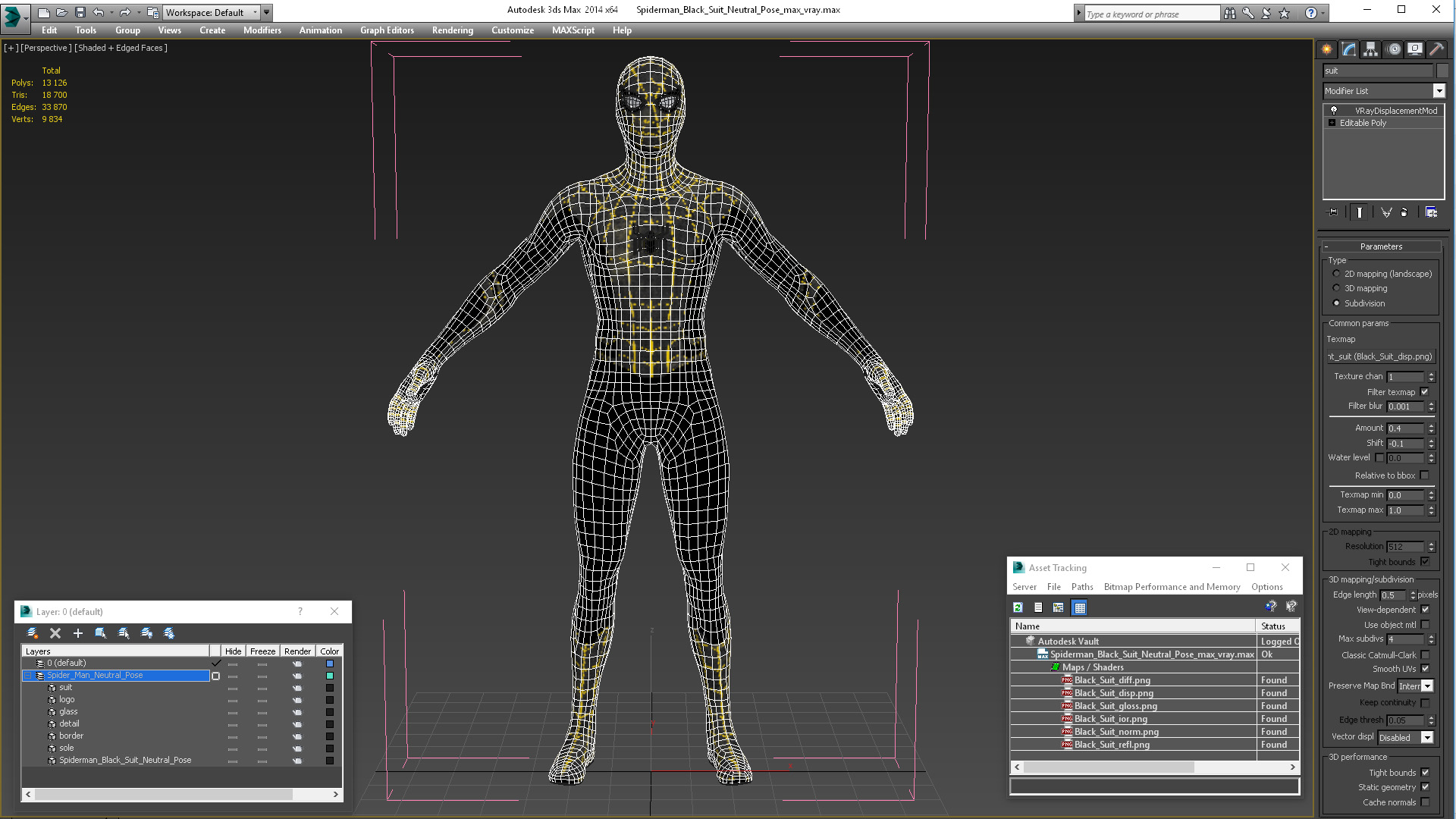1456x819 pixels.
Task: Click Remove Modifier trash icon
Action: 1404,212
